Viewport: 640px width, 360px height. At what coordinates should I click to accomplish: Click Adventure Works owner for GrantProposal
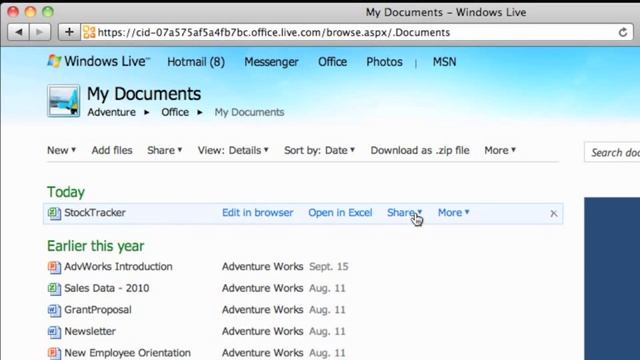[262, 310]
